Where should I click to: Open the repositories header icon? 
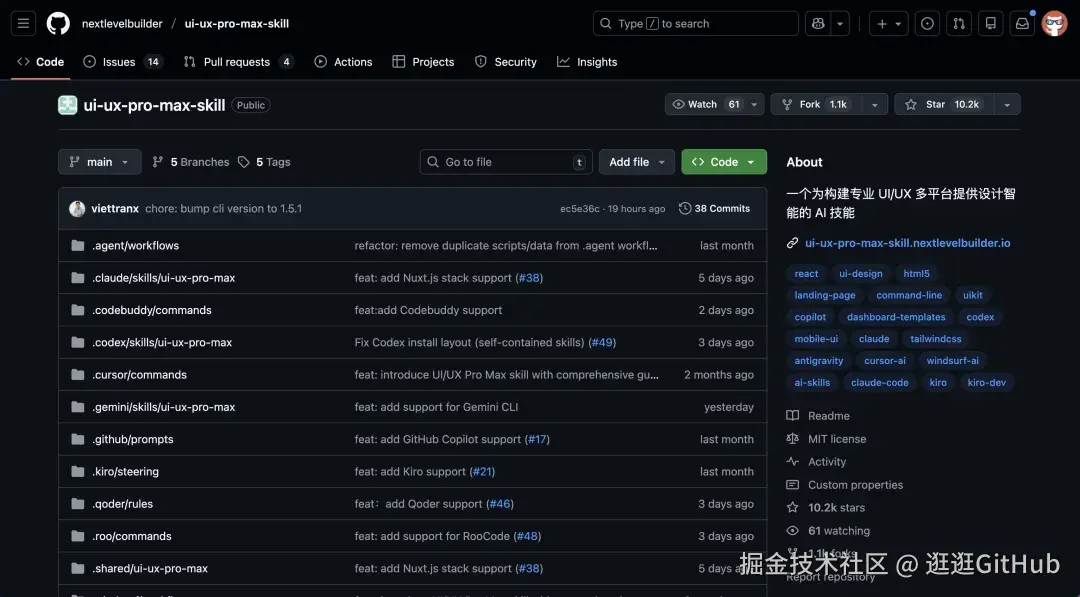coord(990,23)
